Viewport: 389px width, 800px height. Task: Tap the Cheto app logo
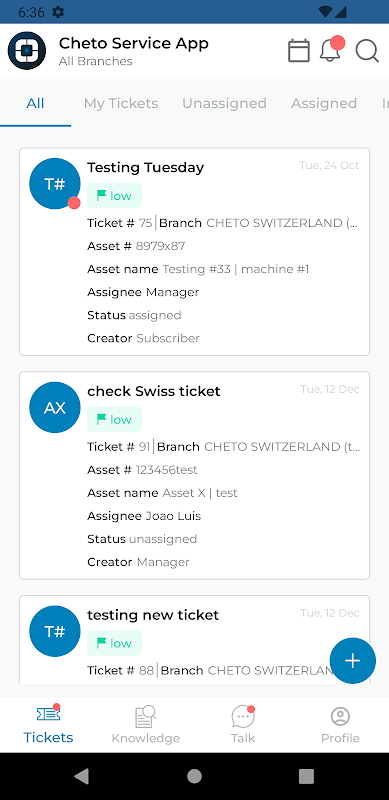click(x=27, y=51)
